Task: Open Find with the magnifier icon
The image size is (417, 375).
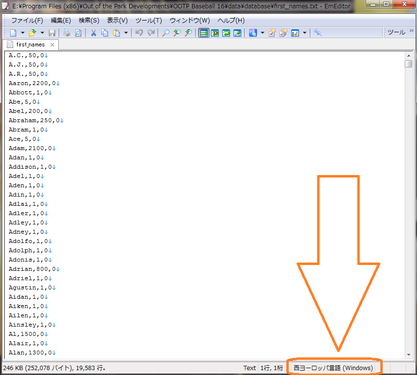Action: point(165,33)
